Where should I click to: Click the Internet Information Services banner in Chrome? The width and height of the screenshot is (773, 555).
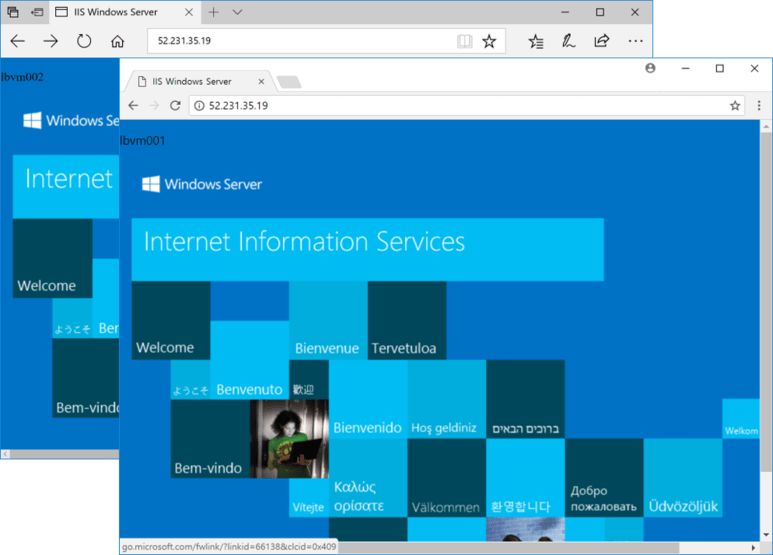tap(367, 248)
